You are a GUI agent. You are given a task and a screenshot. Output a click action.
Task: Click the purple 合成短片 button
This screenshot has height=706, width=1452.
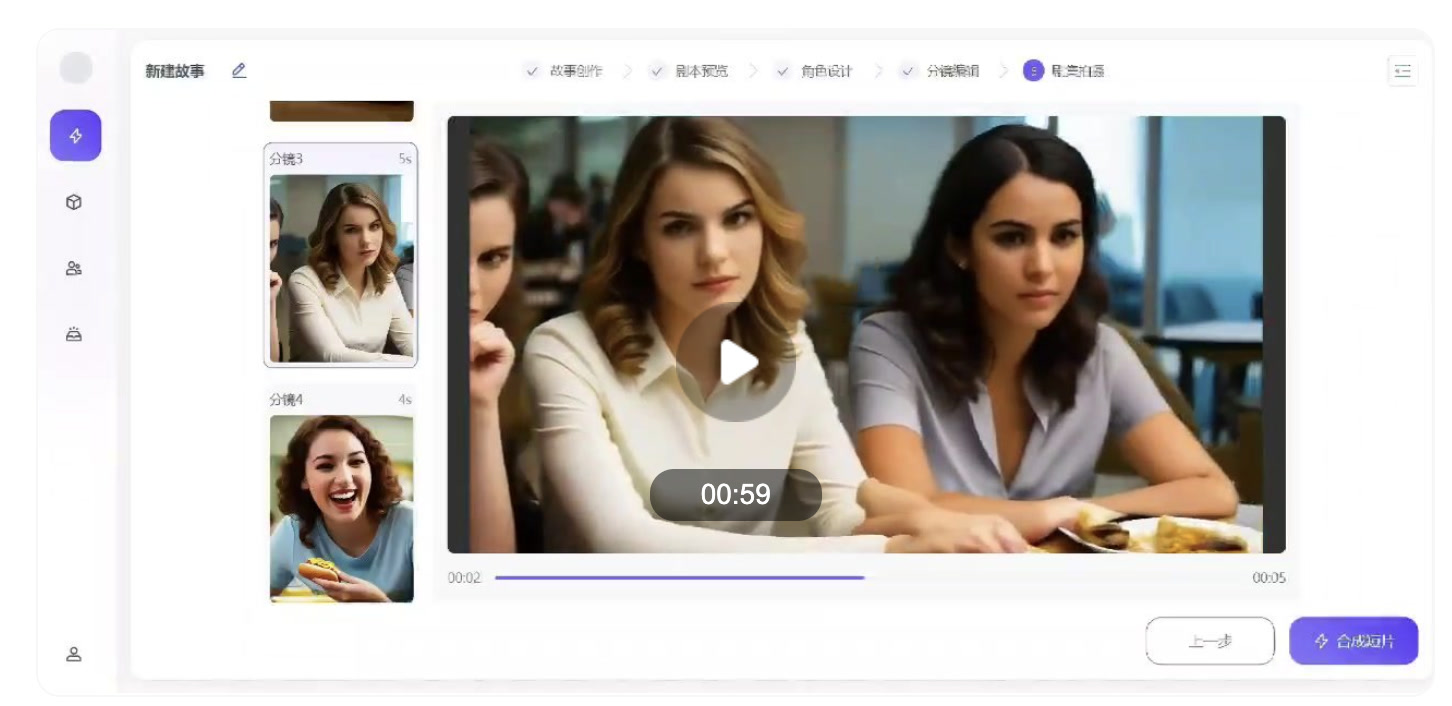point(1354,641)
